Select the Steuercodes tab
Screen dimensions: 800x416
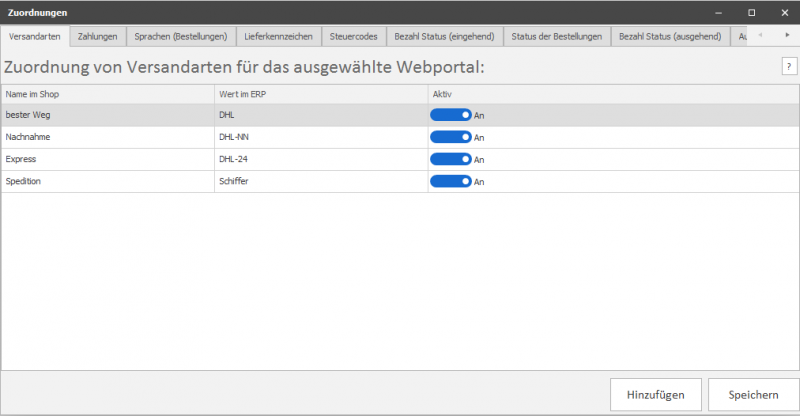click(354, 37)
